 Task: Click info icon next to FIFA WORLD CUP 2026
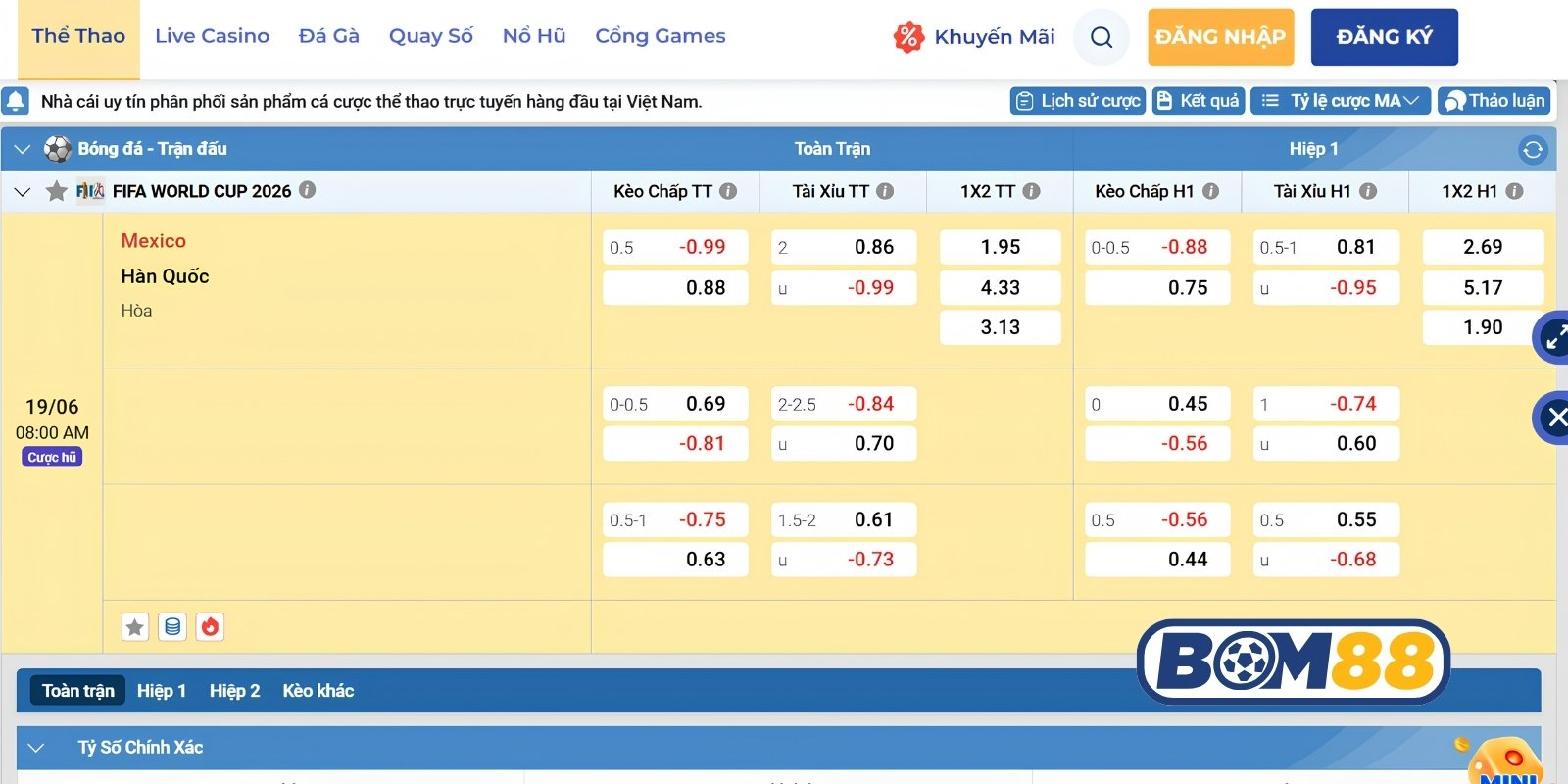click(x=308, y=190)
